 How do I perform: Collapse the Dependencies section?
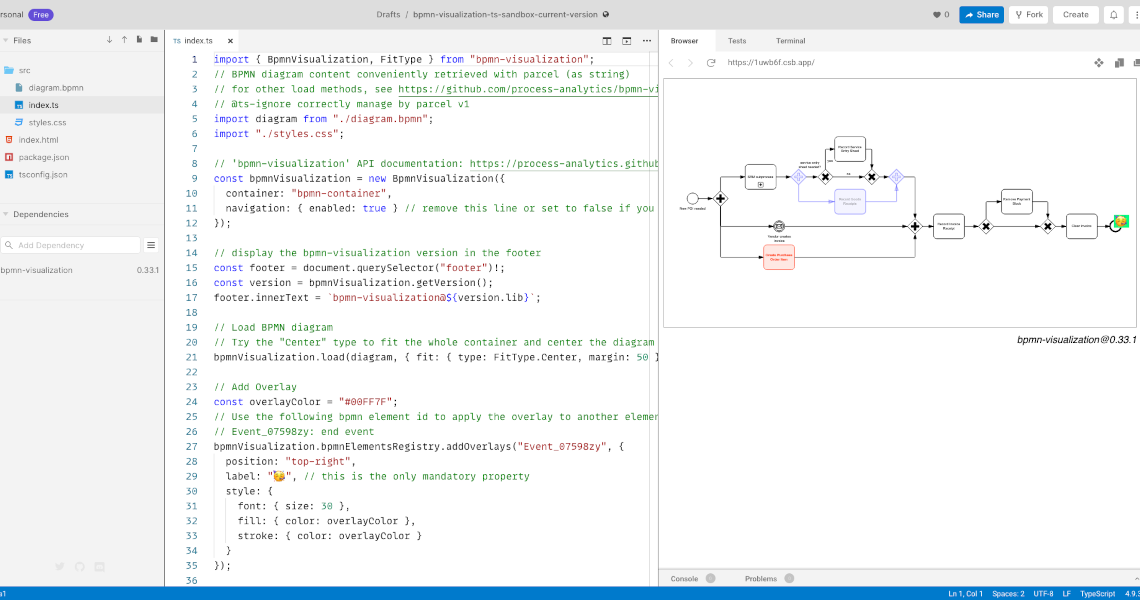pos(6,214)
